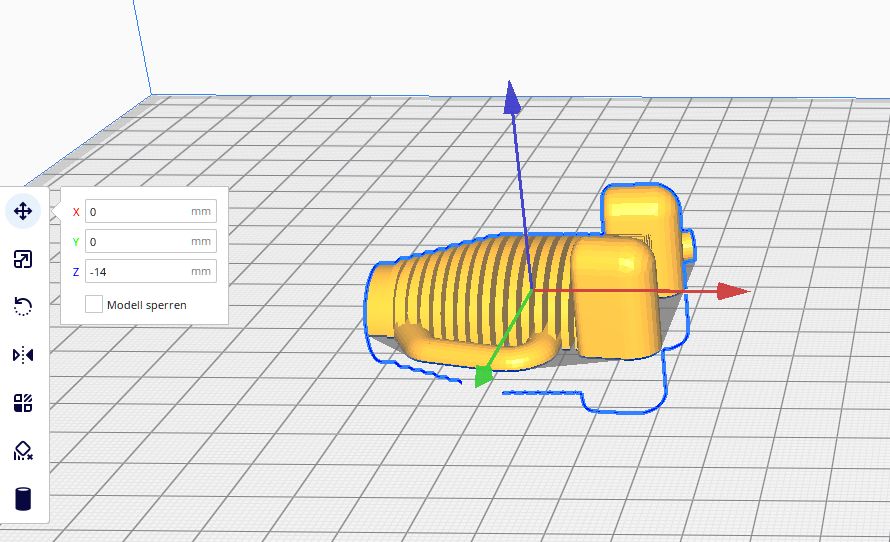Click the Modell sperren label text
The image size is (890, 542).
click(146, 305)
